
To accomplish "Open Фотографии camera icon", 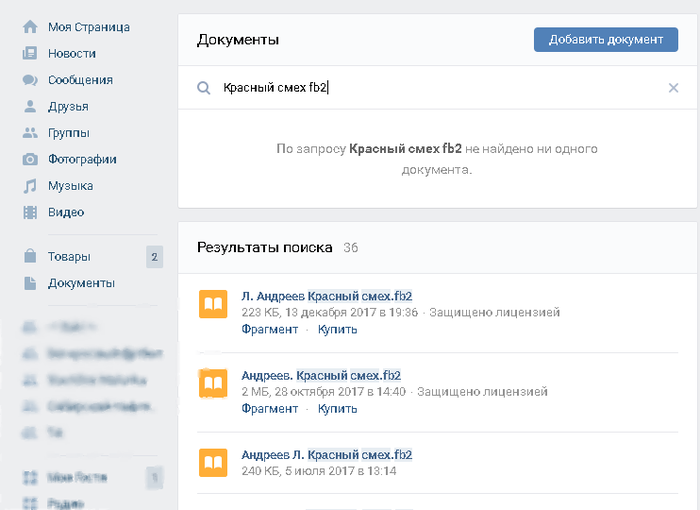I will [30, 159].
